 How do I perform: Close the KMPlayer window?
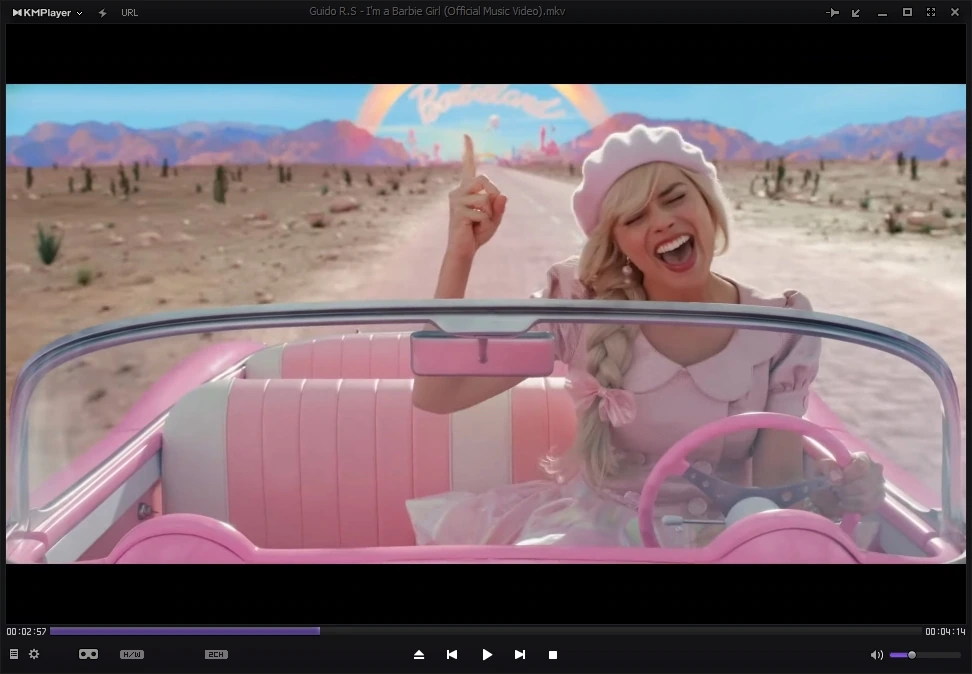tap(955, 12)
